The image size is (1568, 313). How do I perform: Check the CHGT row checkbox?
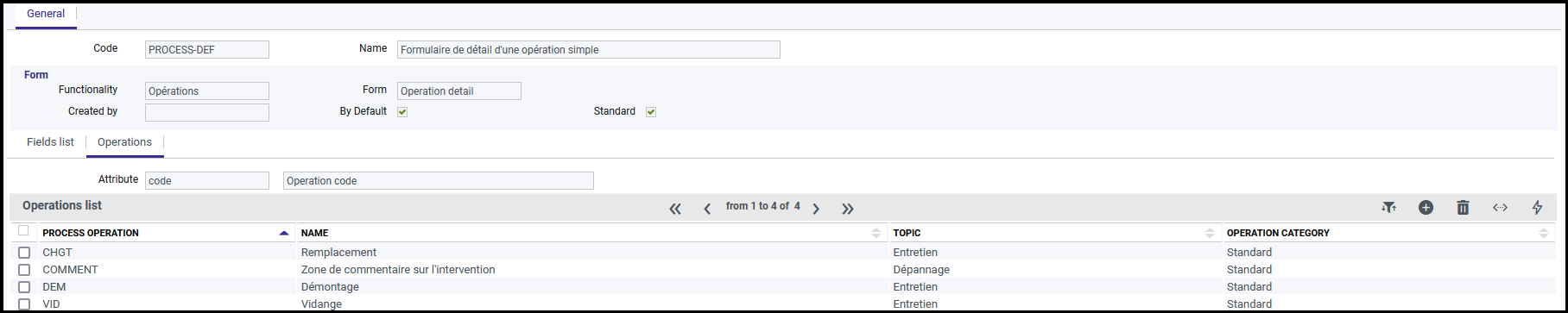[x=24, y=253]
